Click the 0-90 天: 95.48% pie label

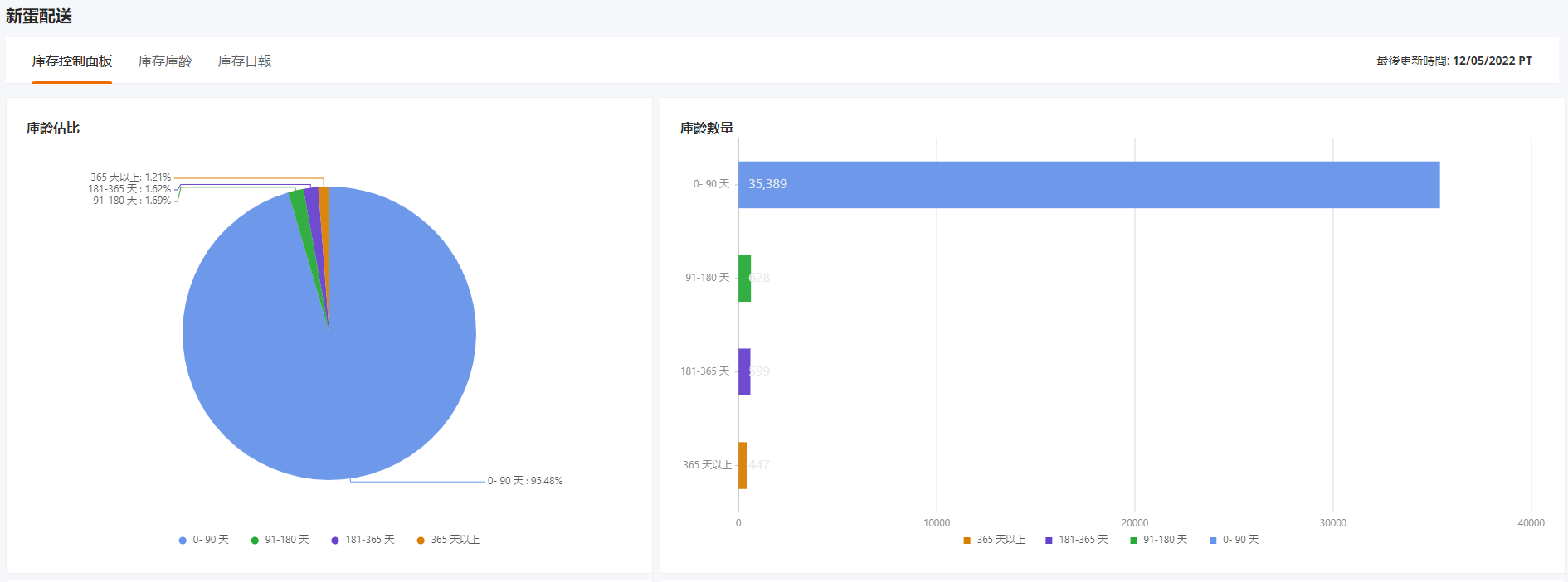pyautogui.click(x=525, y=481)
